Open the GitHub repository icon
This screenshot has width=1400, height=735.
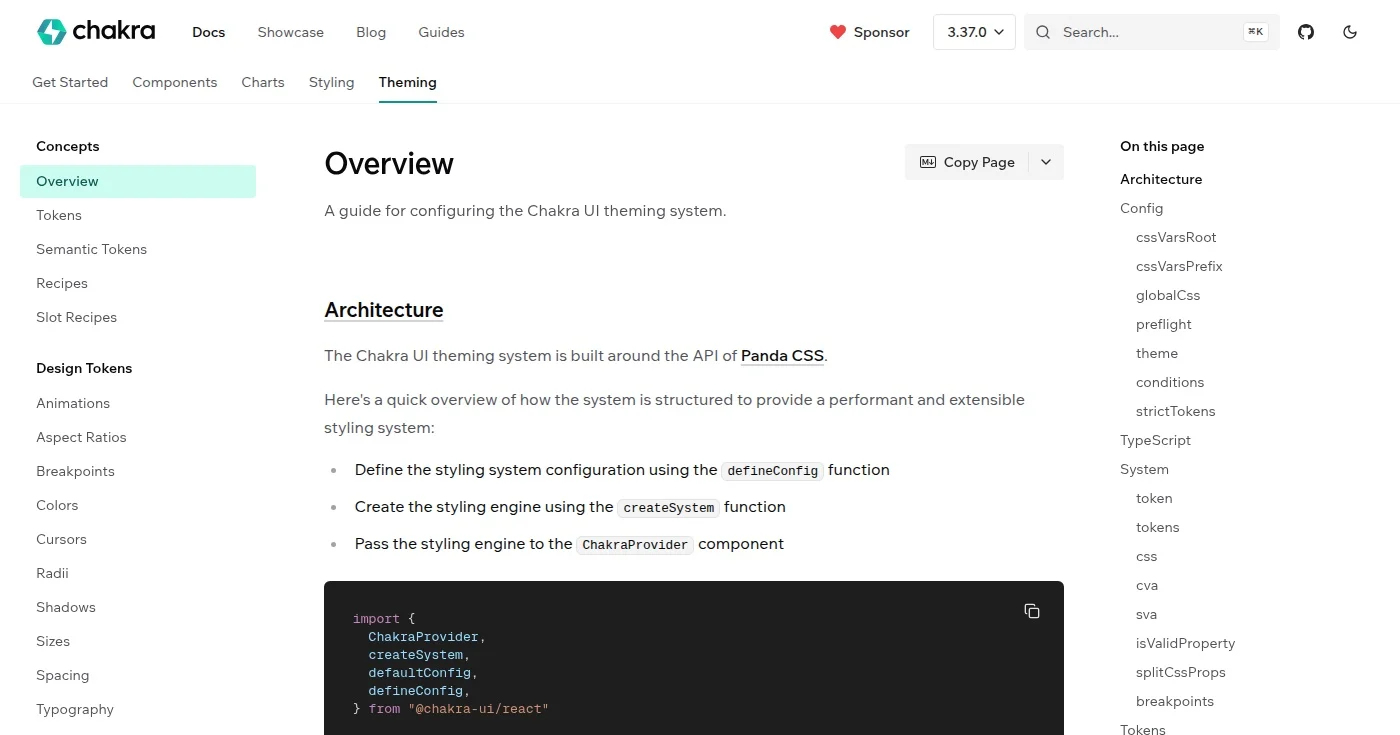pos(1306,32)
